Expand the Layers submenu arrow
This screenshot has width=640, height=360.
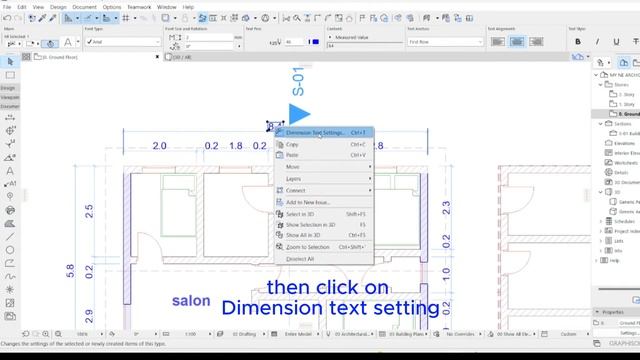tap(370, 178)
